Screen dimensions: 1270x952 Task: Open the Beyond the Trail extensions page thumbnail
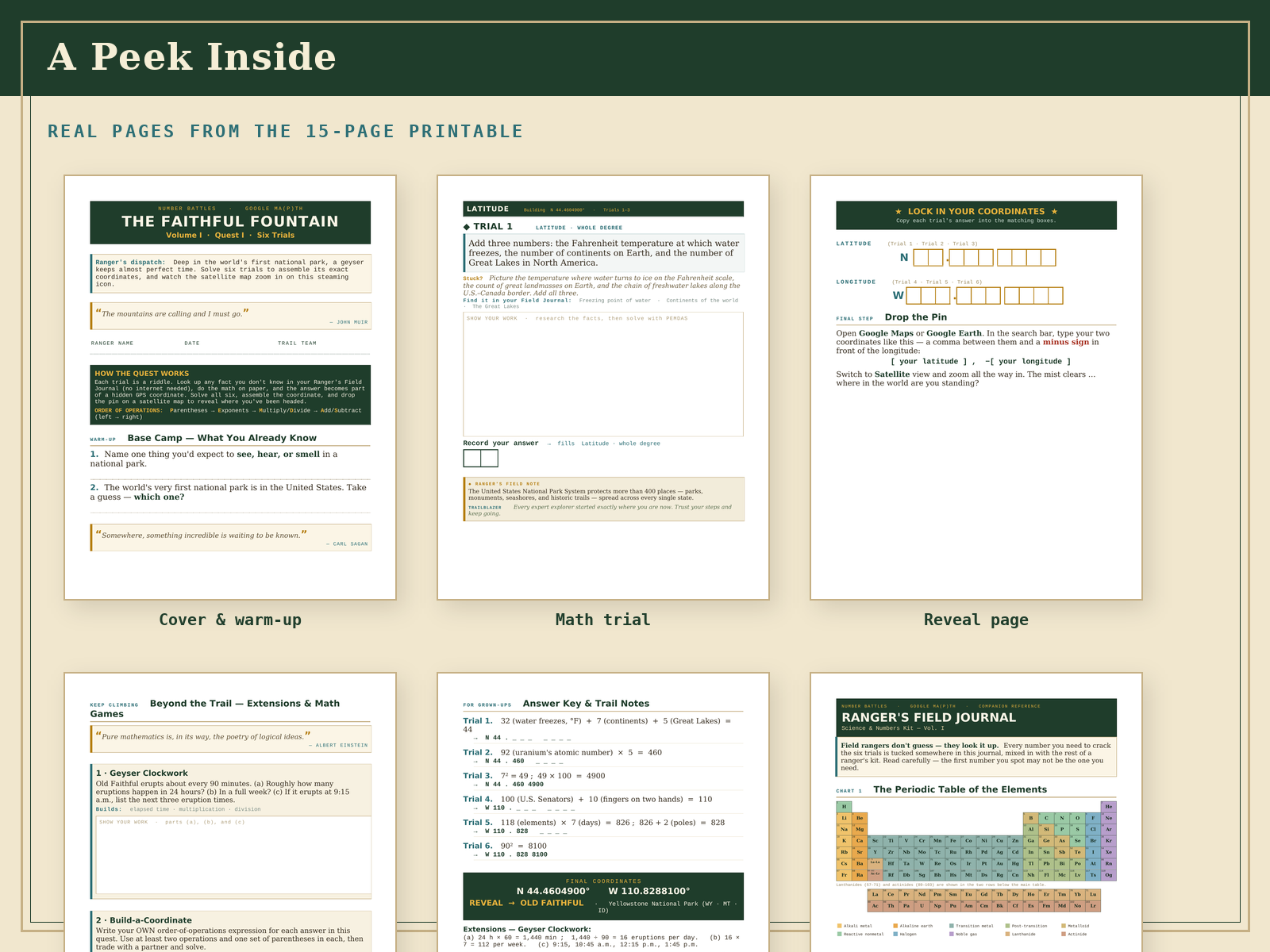coord(230,812)
